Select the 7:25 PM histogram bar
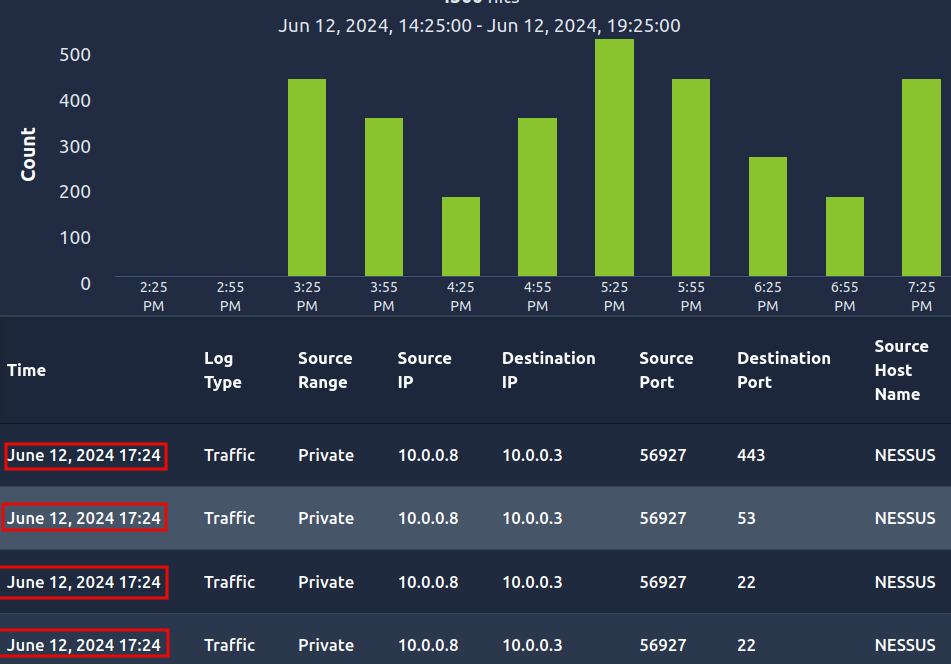The image size is (951, 664). 921,177
